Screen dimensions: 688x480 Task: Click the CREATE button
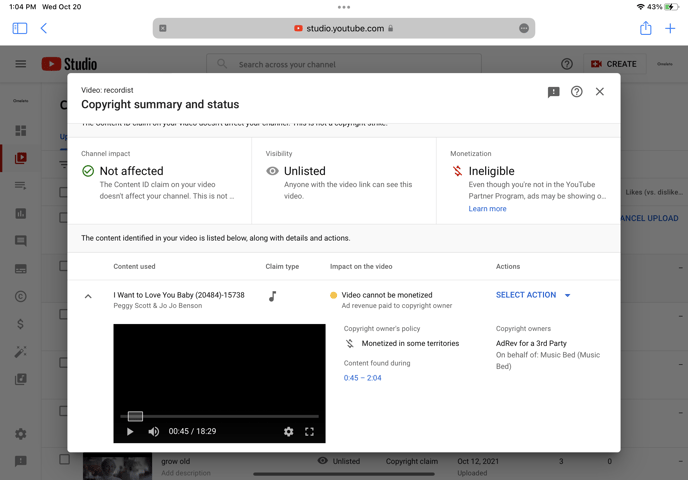click(613, 64)
